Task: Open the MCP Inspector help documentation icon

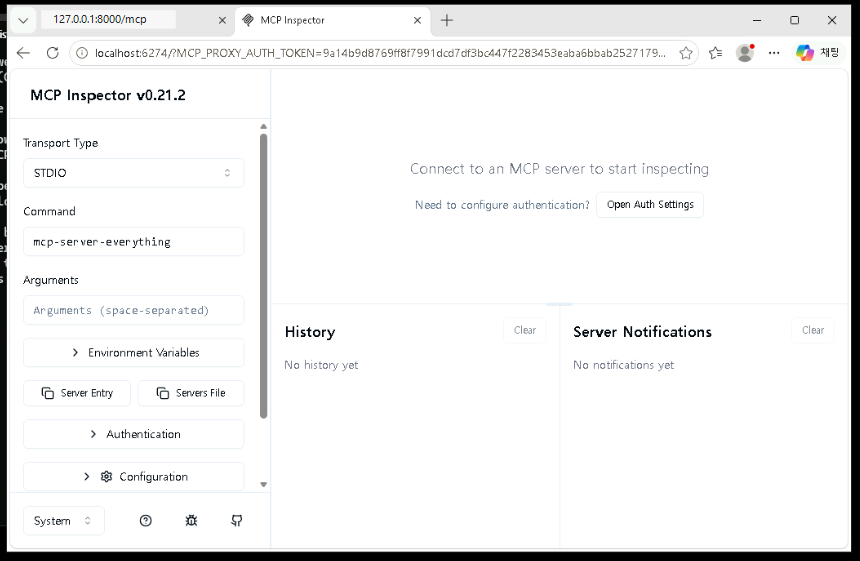Action: click(145, 520)
